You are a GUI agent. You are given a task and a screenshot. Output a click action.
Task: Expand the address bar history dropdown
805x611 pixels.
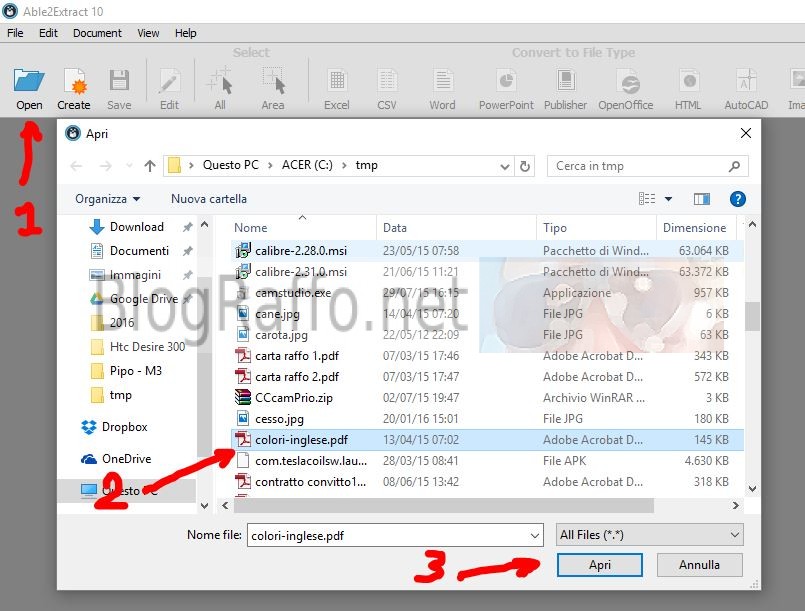pyautogui.click(x=505, y=167)
